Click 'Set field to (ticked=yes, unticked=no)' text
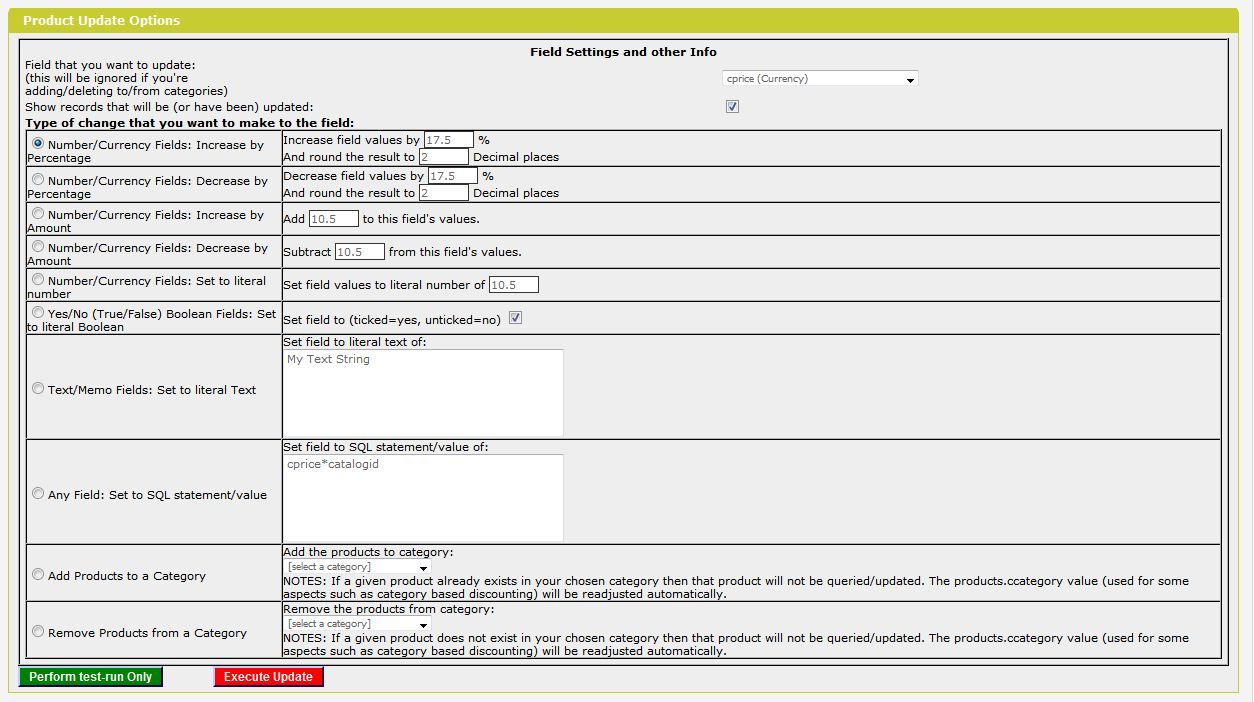 click(392, 319)
